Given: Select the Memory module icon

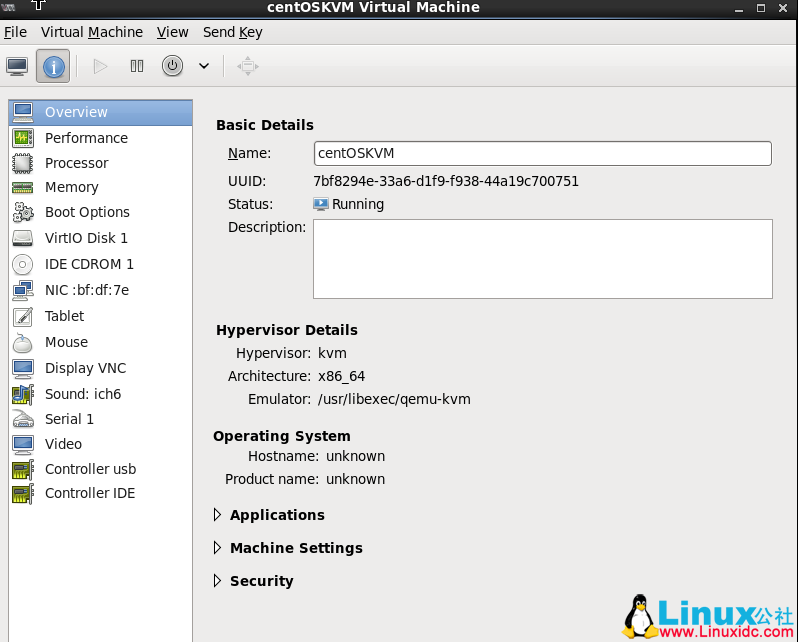Looking at the screenshot, I should coord(23,188).
